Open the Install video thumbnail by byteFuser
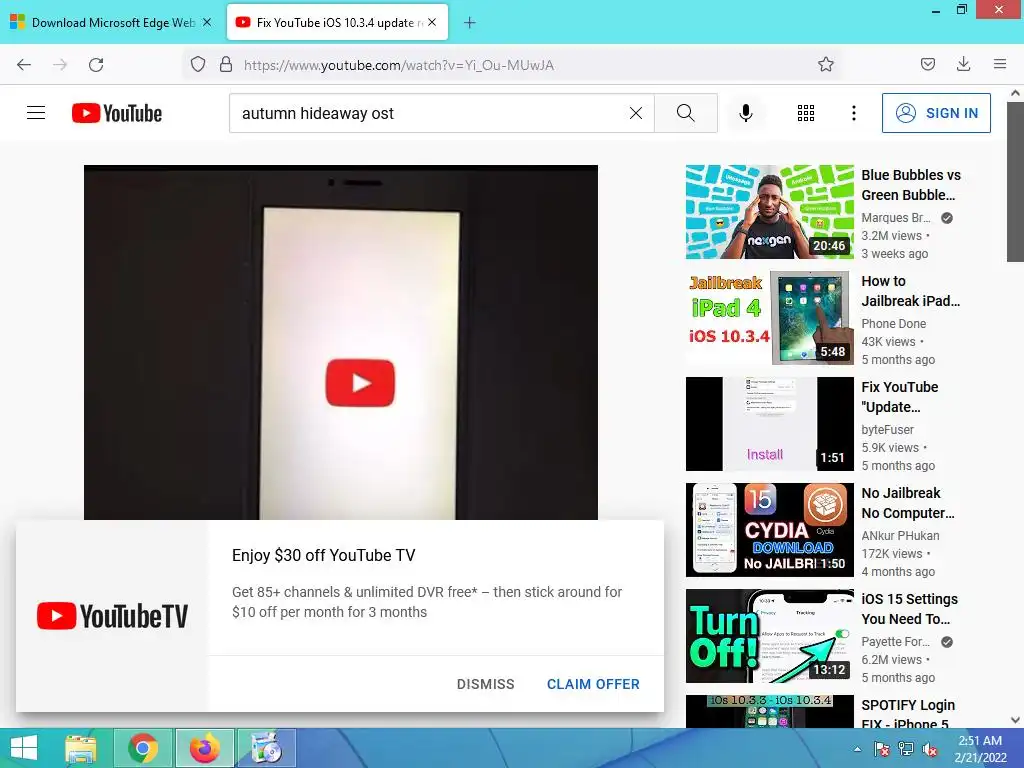This screenshot has width=1024, height=768. (769, 424)
